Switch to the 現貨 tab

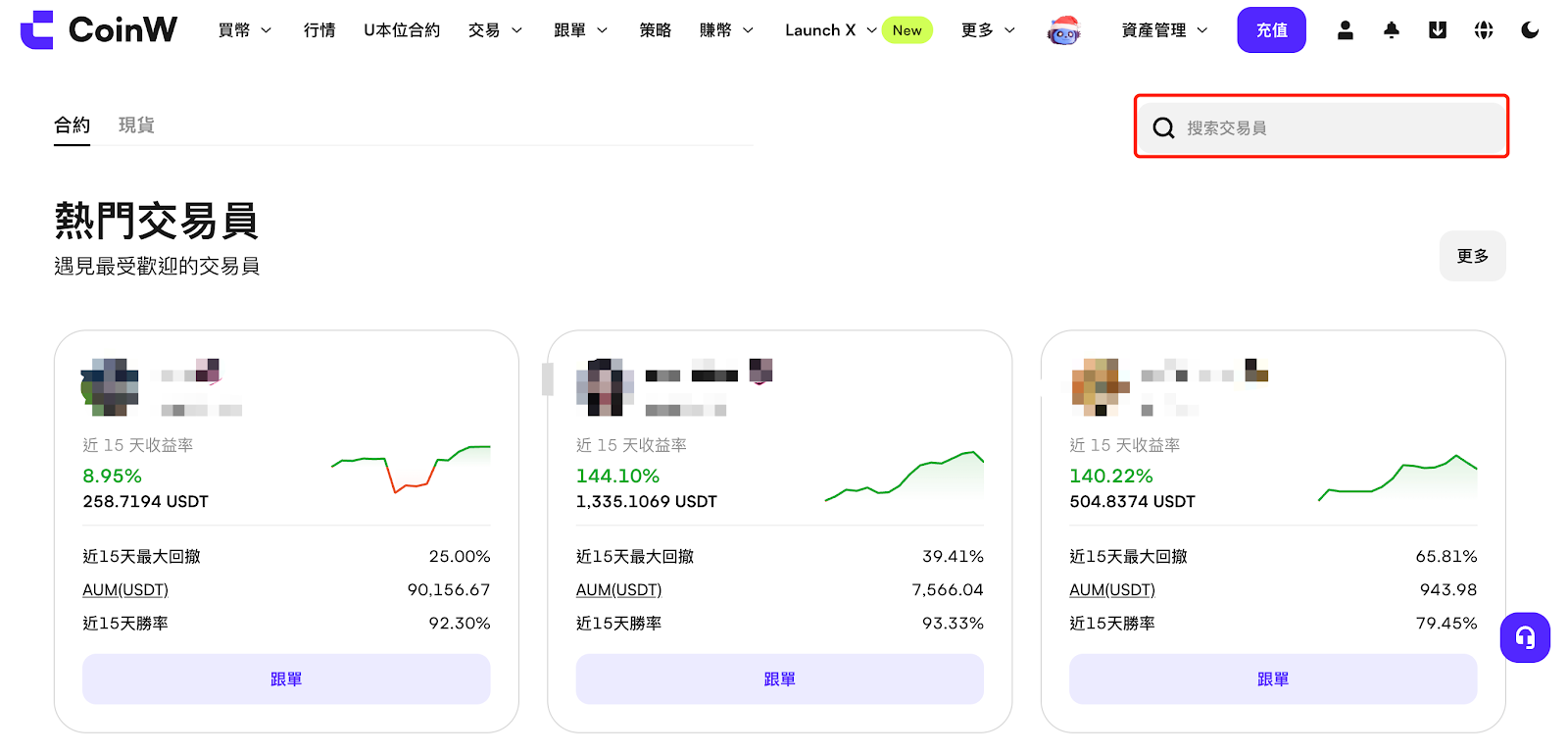(x=136, y=125)
